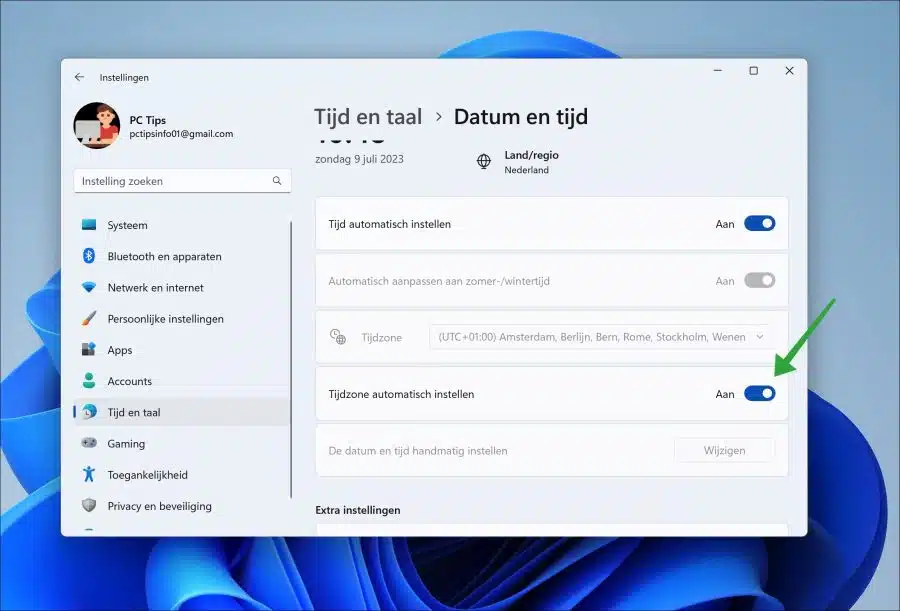Image resolution: width=900 pixels, height=611 pixels.
Task: Open Bluetooth en apparaten settings
Action: (x=182, y=256)
